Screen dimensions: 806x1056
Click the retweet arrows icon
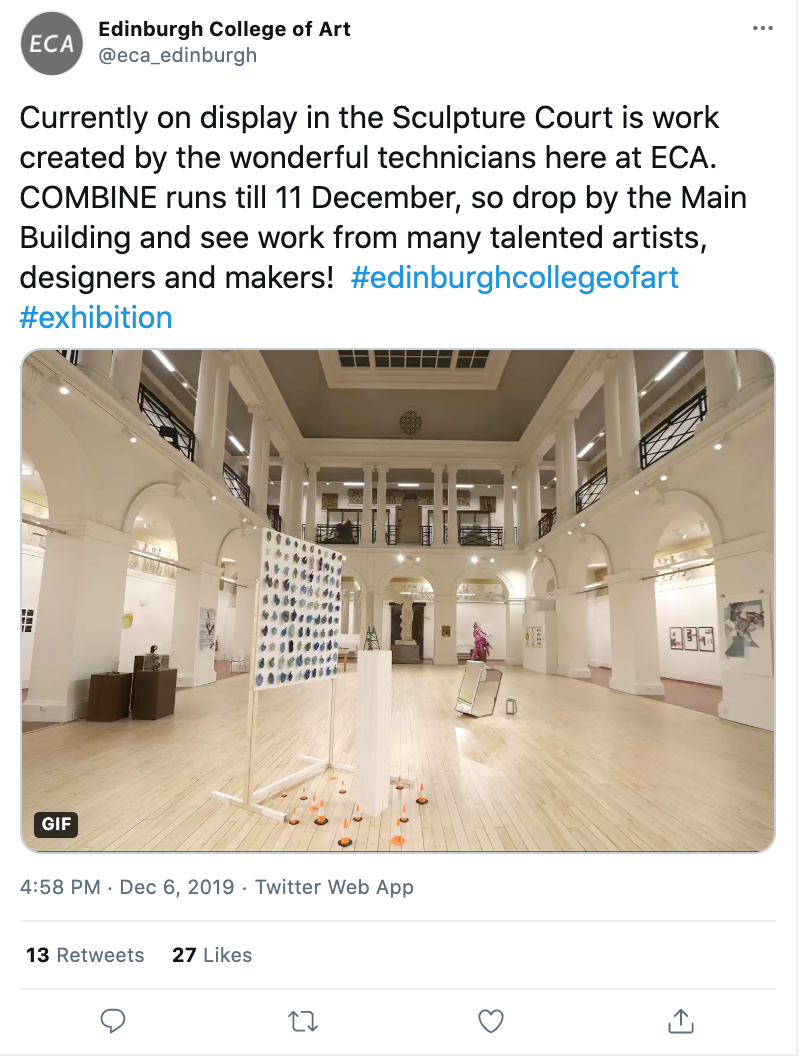pyautogui.click(x=302, y=1020)
